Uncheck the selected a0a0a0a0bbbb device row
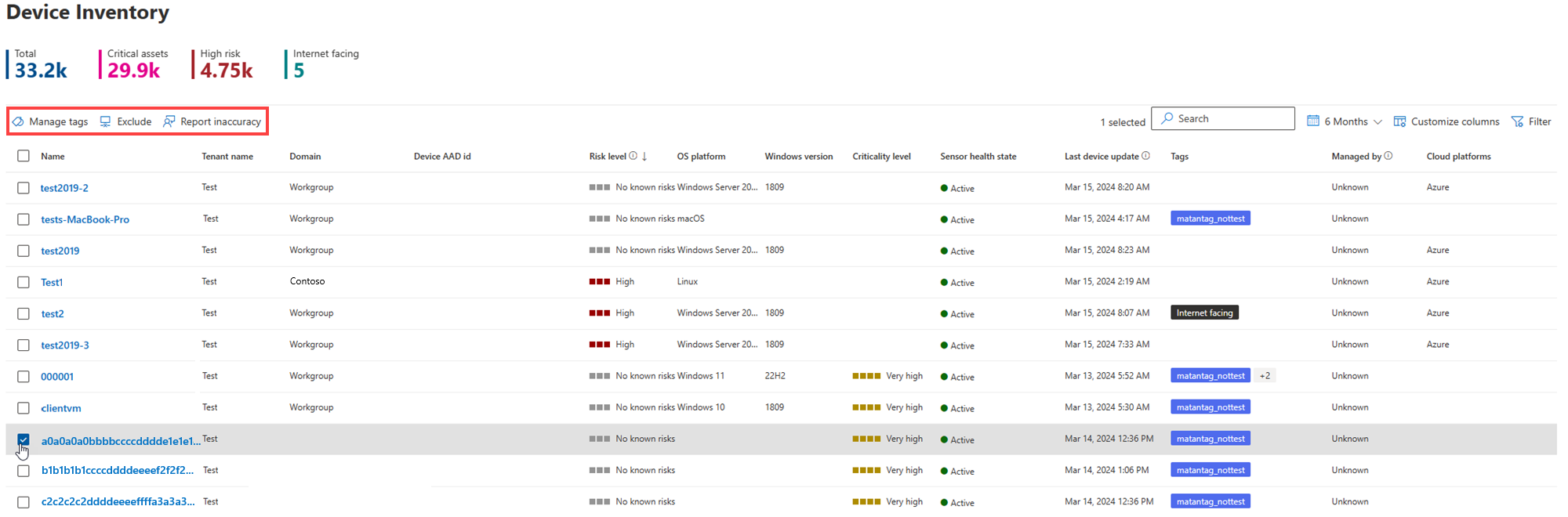 click(x=24, y=439)
